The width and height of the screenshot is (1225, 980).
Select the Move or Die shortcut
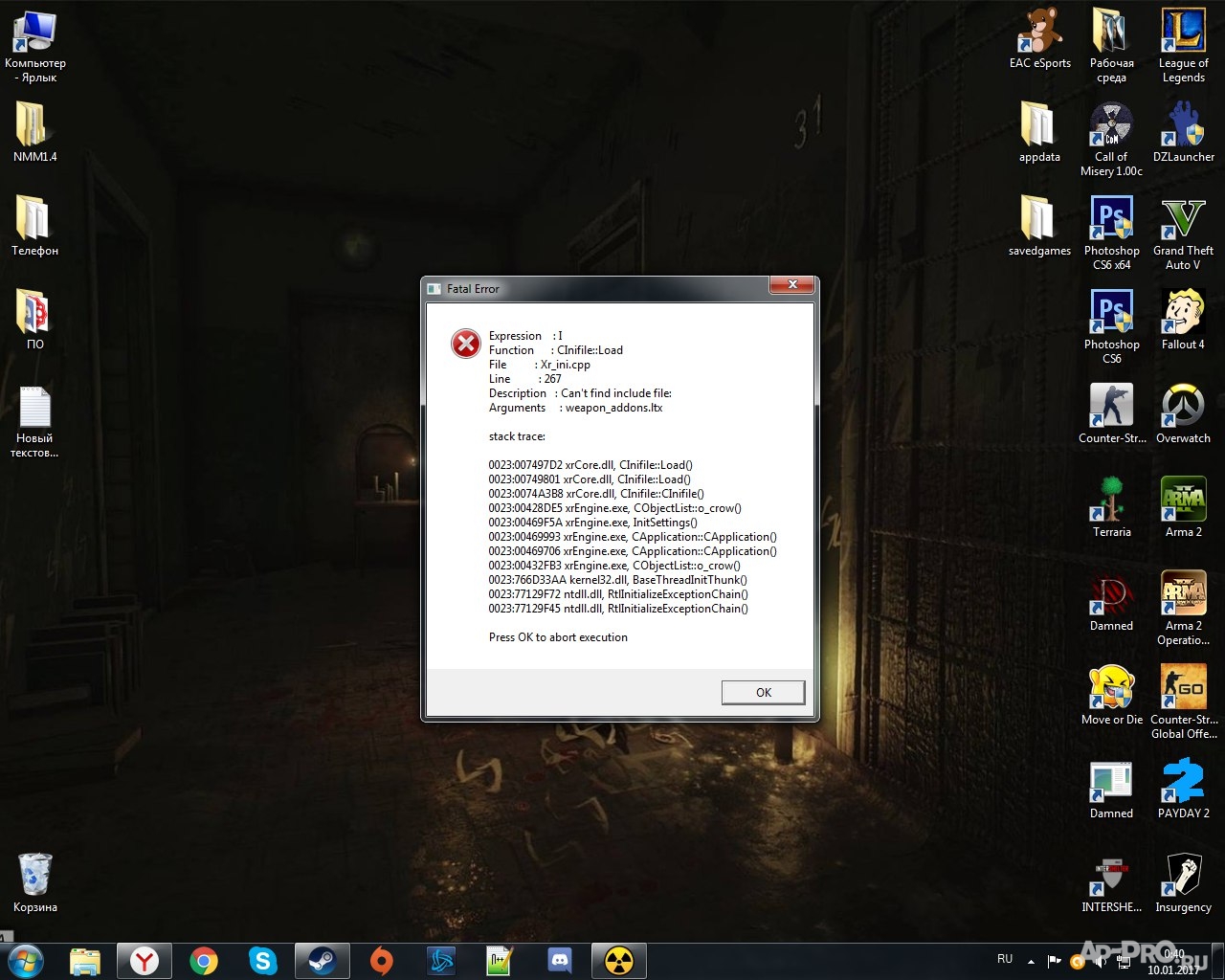pos(1112,695)
